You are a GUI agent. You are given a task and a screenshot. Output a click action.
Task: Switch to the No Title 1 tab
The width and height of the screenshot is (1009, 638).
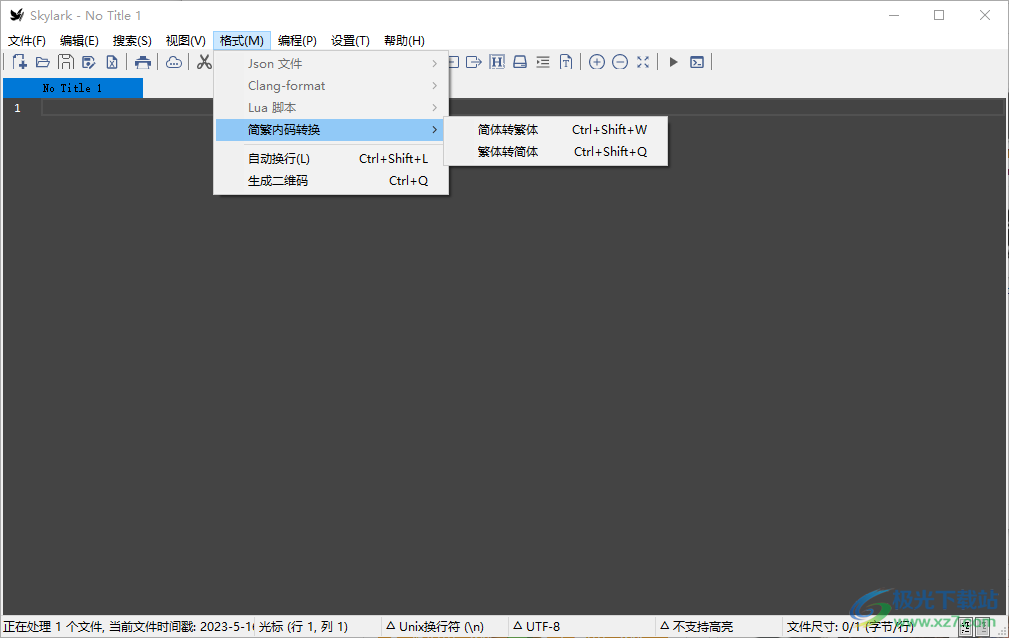73,88
